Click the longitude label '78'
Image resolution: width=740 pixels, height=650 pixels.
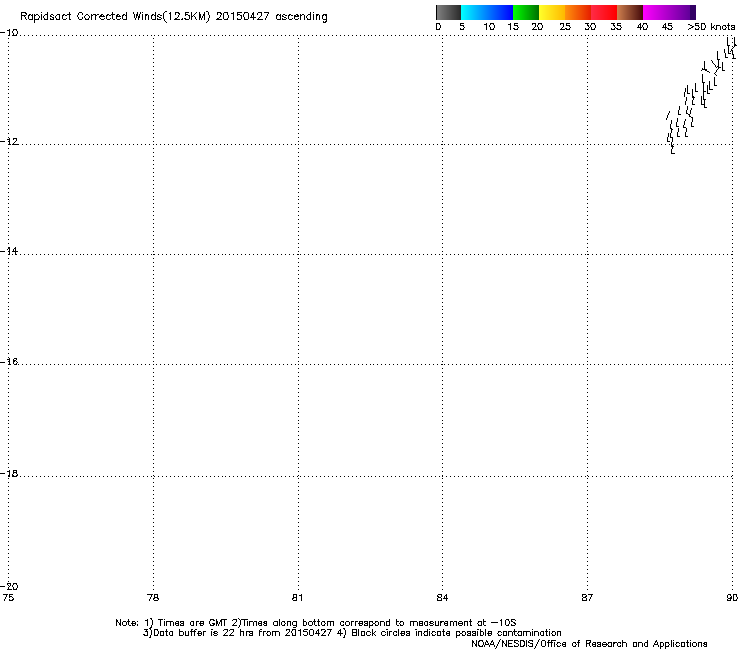pos(153,598)
